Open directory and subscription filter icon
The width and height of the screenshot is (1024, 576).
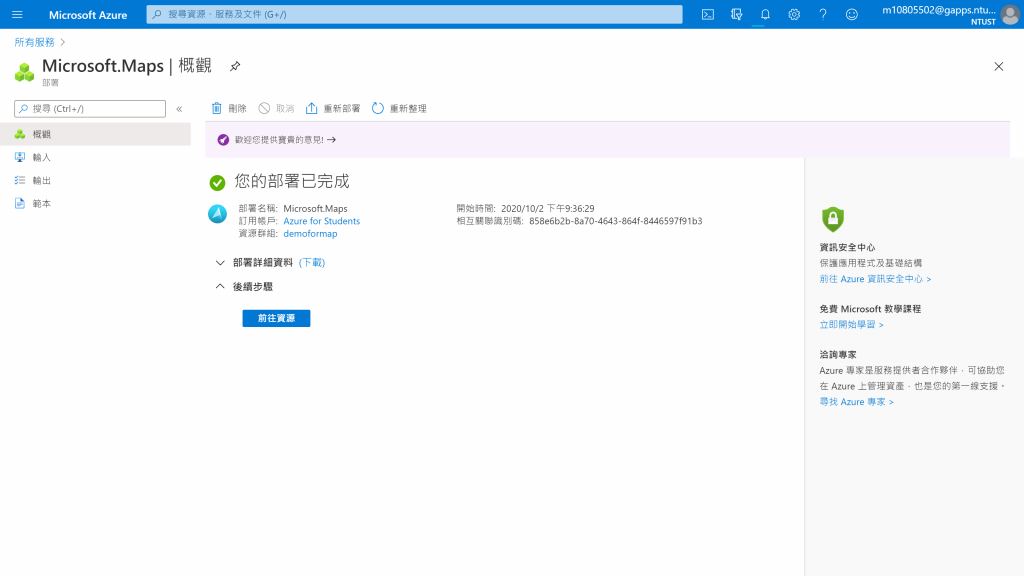737,14
